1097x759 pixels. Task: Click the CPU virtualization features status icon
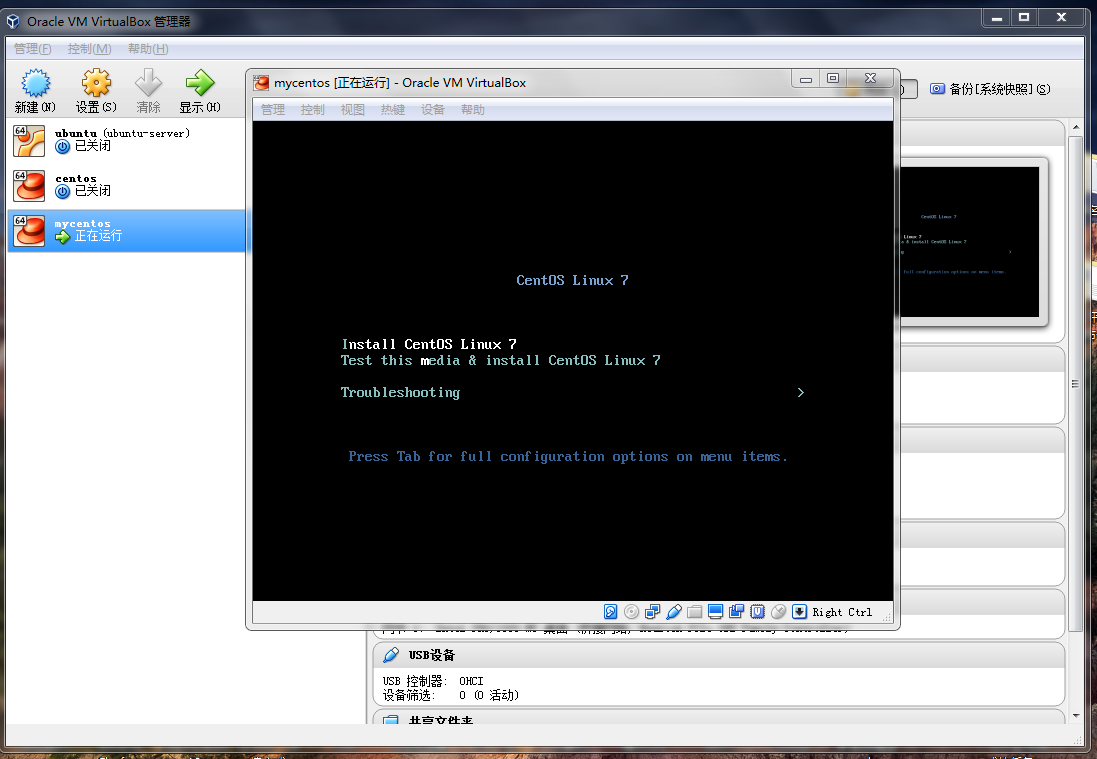tap(757, 612)
